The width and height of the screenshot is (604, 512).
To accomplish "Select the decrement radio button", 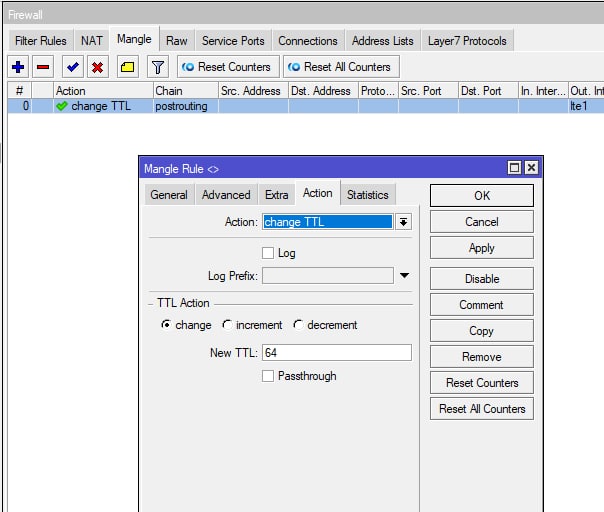I will coord(298,325).
